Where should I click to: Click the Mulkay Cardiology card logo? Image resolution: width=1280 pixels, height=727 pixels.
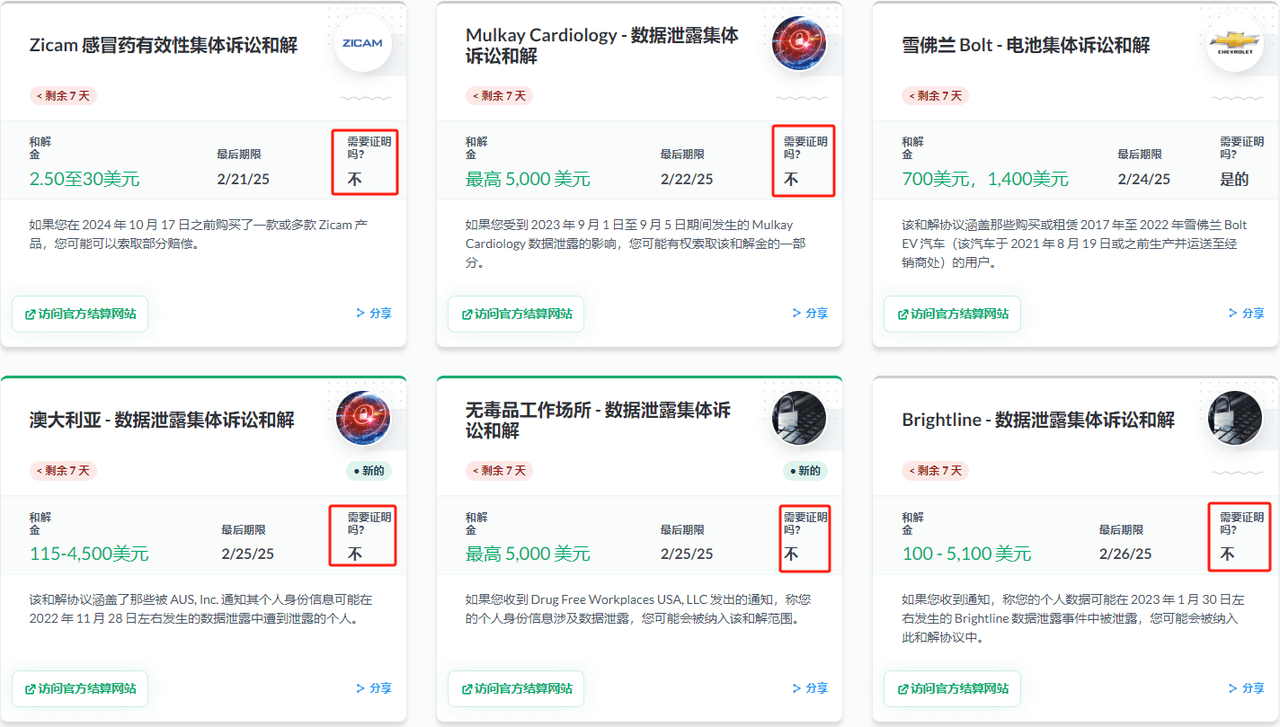(799, 43)
